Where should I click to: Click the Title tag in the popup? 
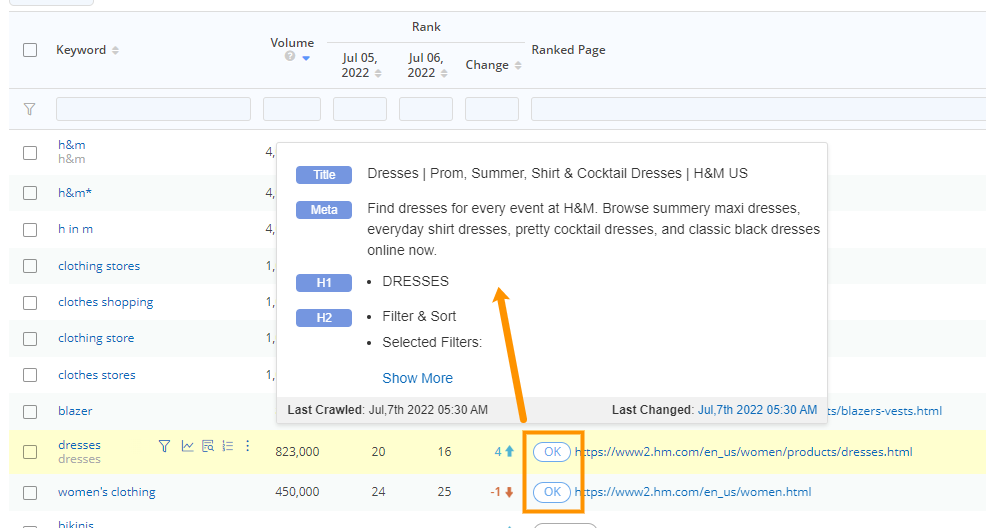324,175
